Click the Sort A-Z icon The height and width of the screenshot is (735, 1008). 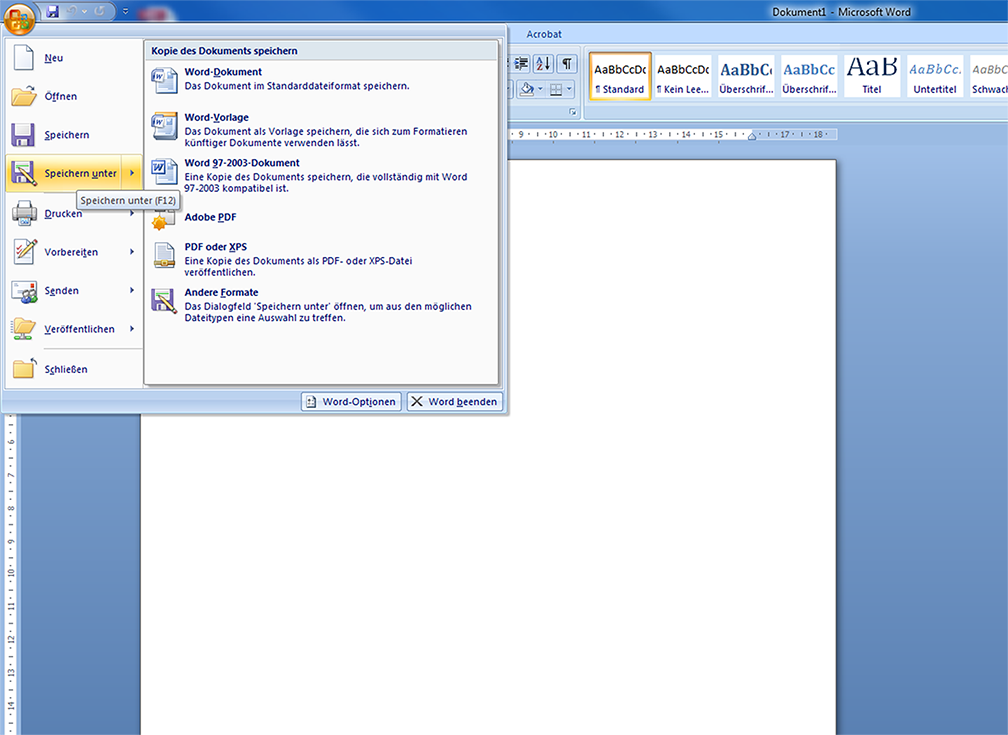point(543,64)
